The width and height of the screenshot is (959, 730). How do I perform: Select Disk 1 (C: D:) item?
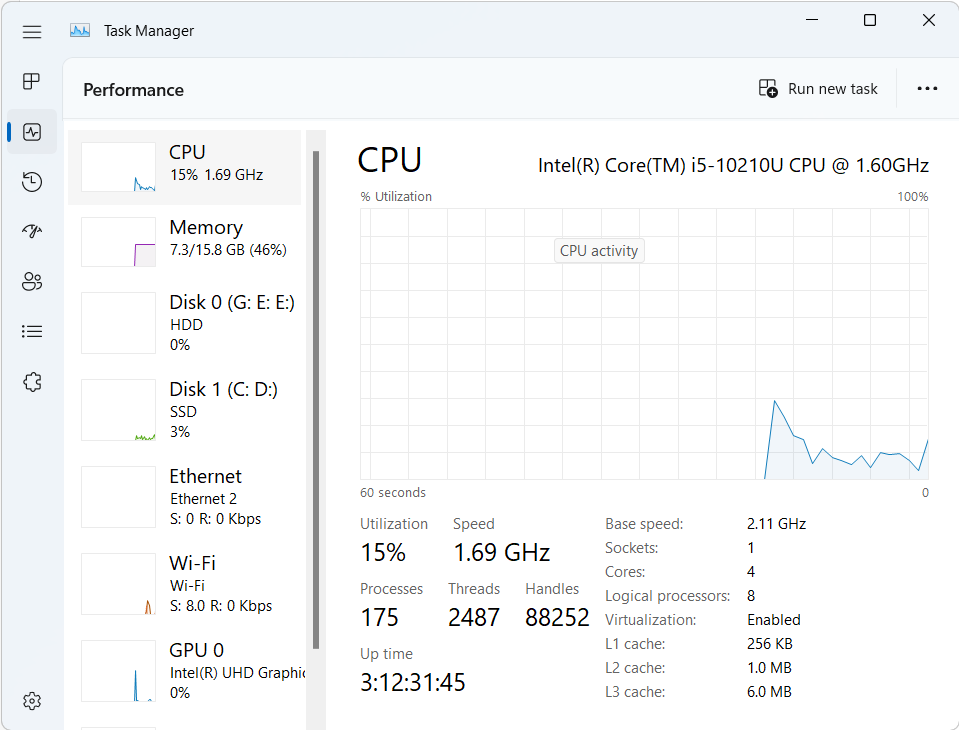click(x=185, y=410)
